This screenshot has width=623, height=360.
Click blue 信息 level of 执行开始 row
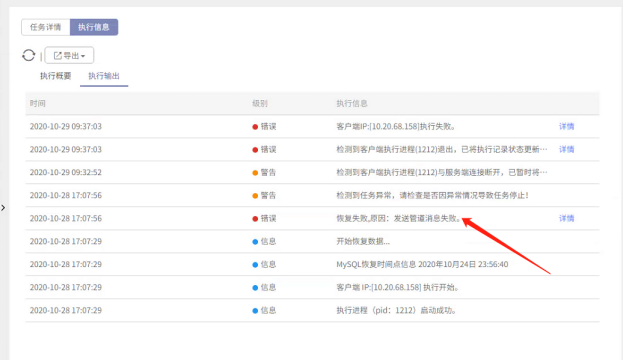264,287
